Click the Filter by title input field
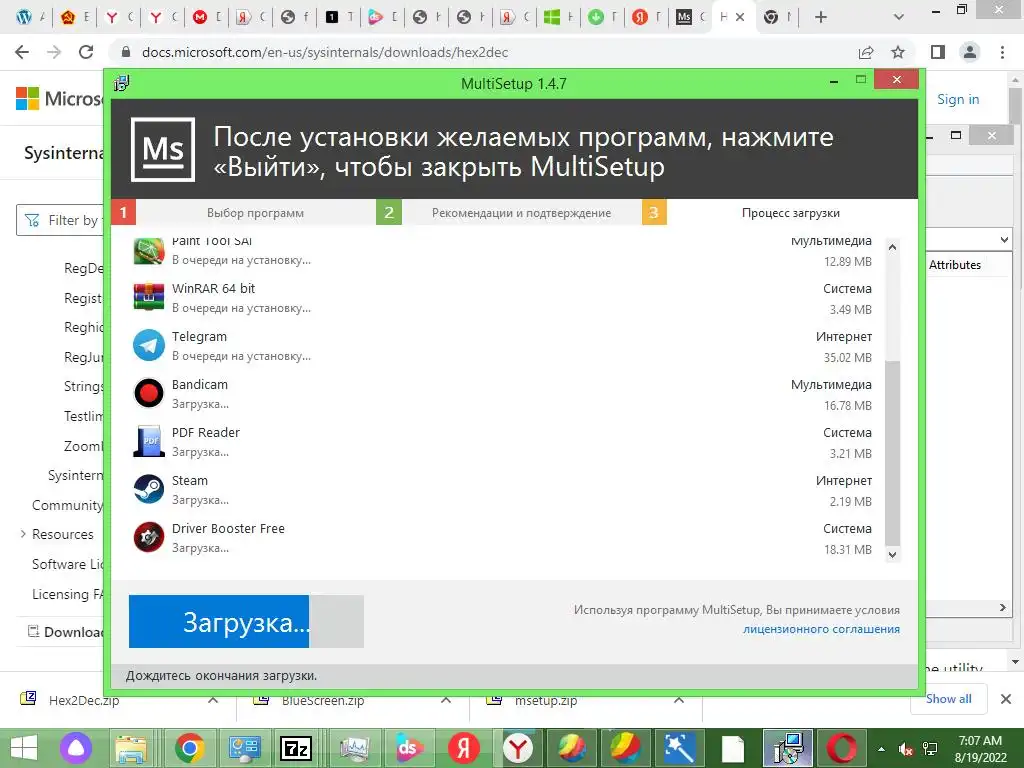Image resolution: width=1024 pixels, height=768 pixels. pyautogui.click(x=61, y=220)
